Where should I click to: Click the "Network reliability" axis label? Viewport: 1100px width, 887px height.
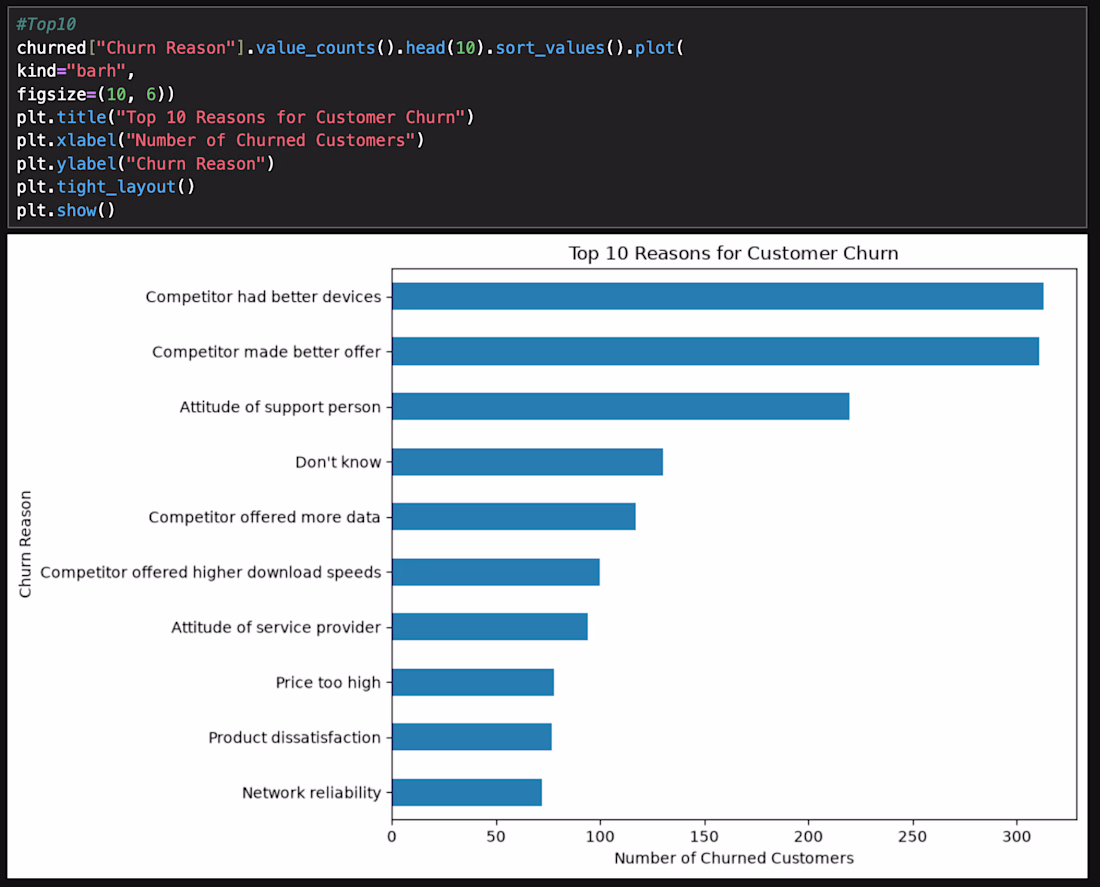click(311, 792)
